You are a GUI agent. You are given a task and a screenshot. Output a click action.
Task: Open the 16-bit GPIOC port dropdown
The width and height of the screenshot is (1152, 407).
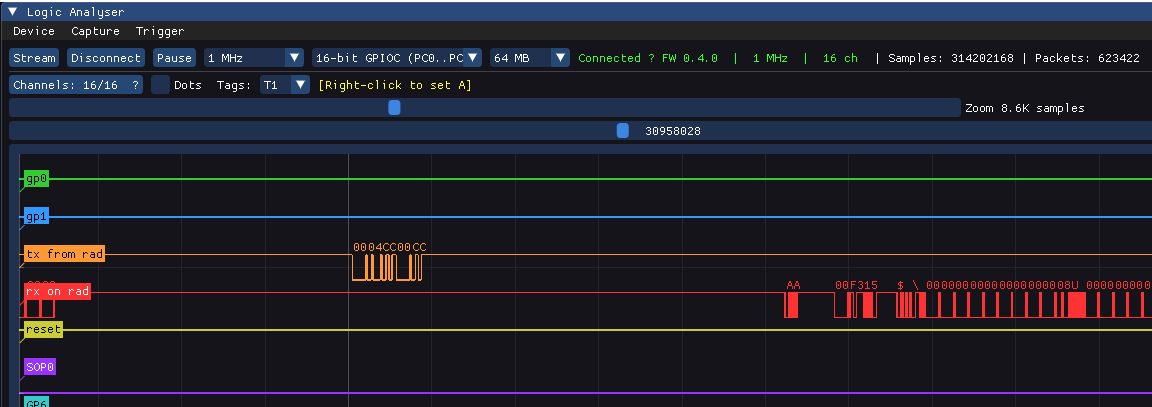point(396,58)
